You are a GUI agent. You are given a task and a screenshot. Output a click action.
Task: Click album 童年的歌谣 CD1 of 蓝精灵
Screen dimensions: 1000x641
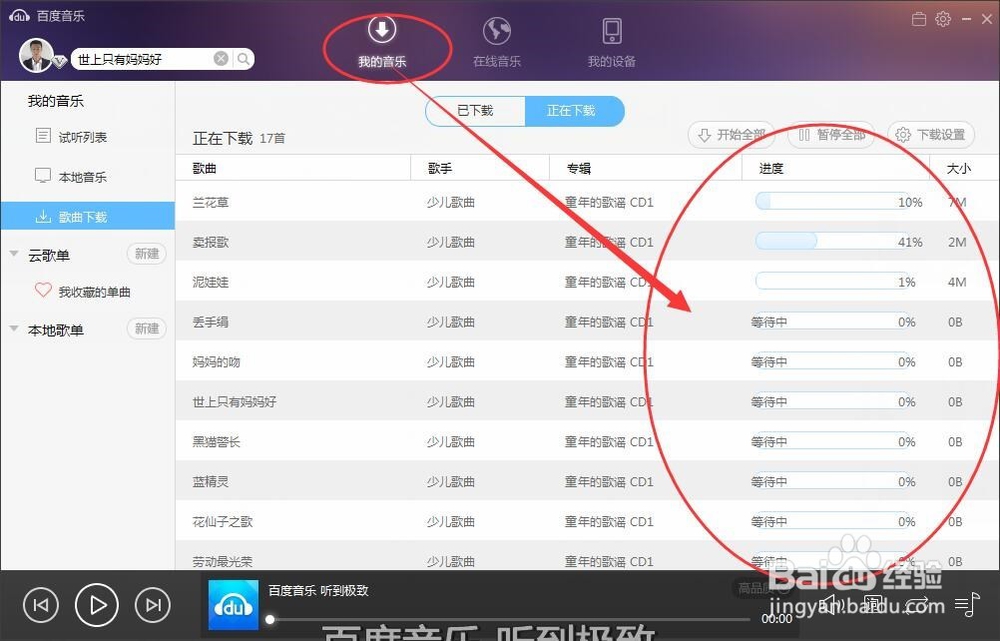pos(609,482)
